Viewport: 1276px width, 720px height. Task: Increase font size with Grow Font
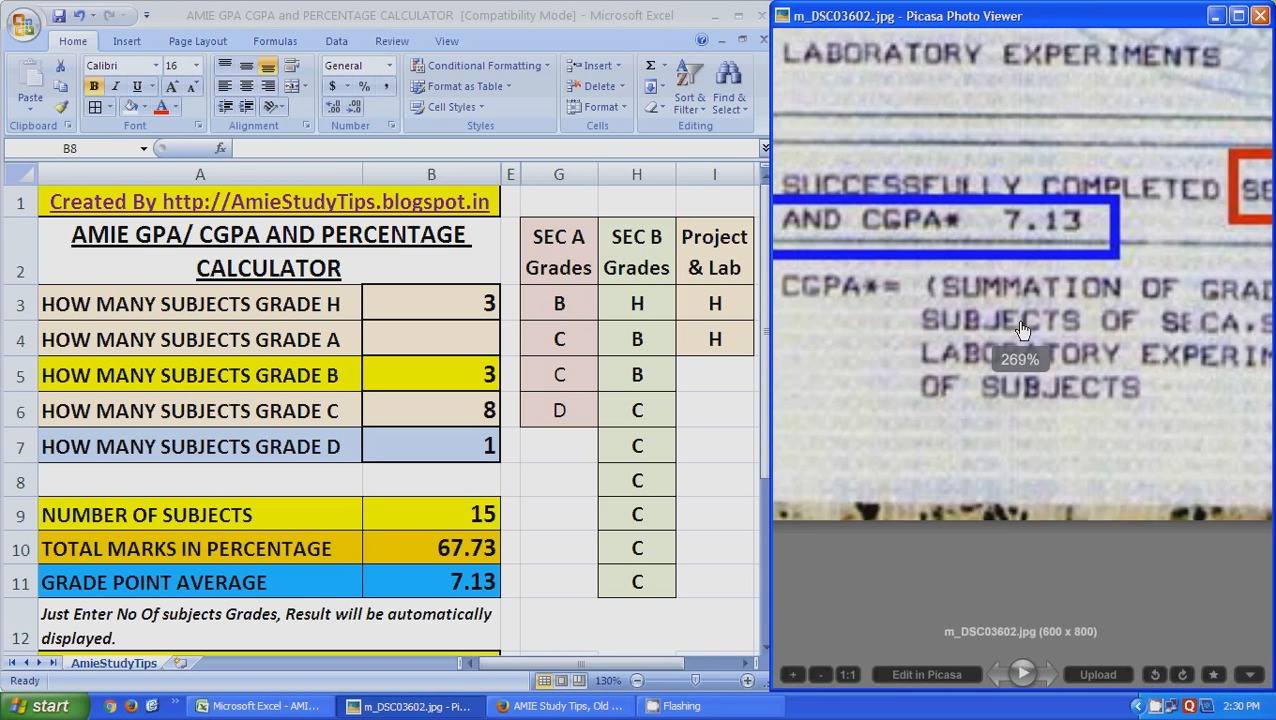pyautogui.click(x=172, y=87)
